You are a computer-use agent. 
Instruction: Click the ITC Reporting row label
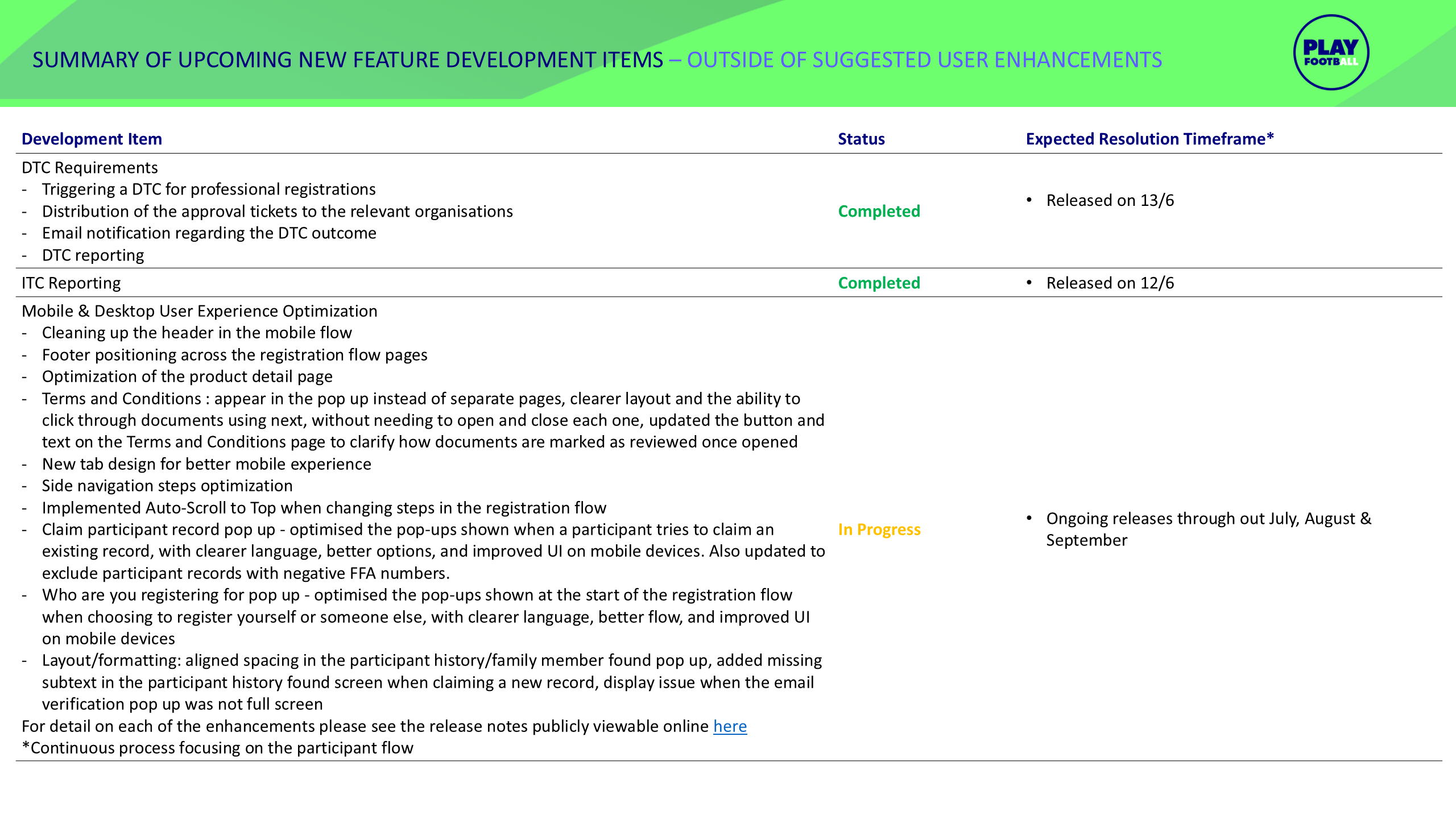pos(71,283)
